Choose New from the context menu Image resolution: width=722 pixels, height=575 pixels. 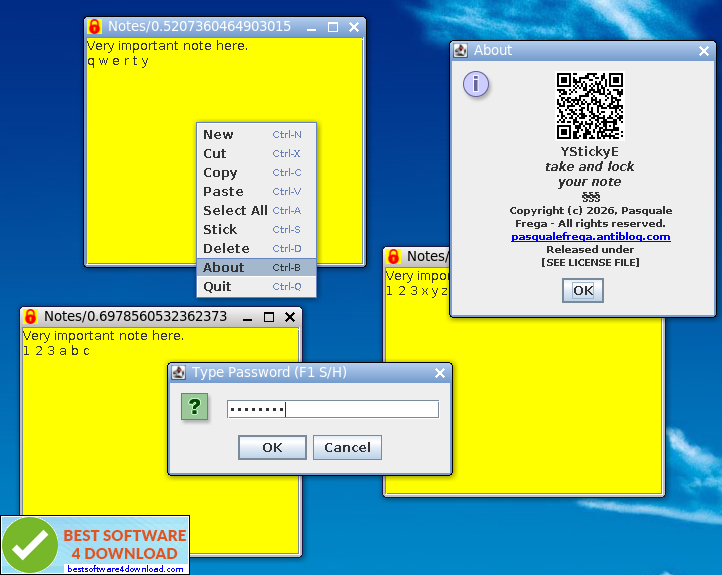coord(256,134)
